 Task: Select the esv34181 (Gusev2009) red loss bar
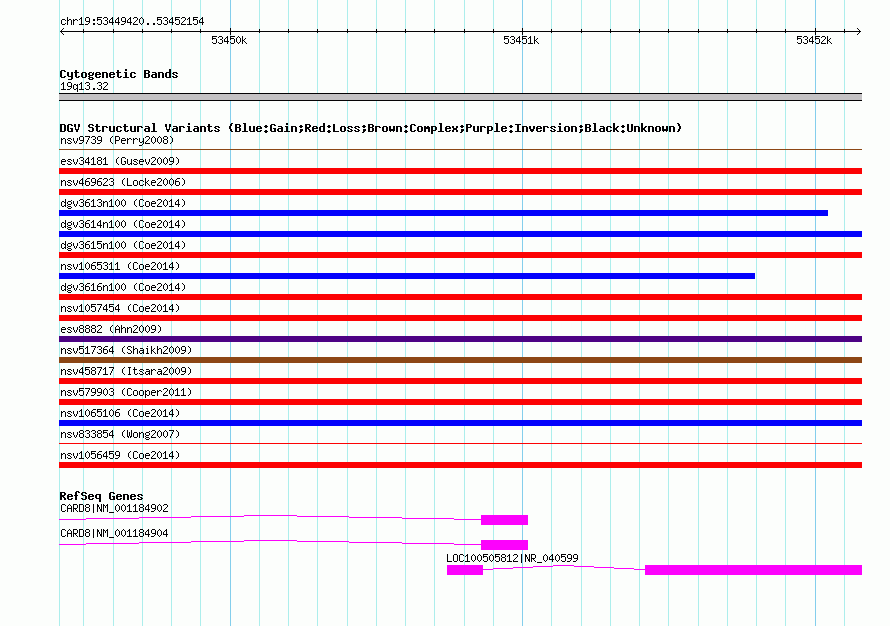coord(460,171)
